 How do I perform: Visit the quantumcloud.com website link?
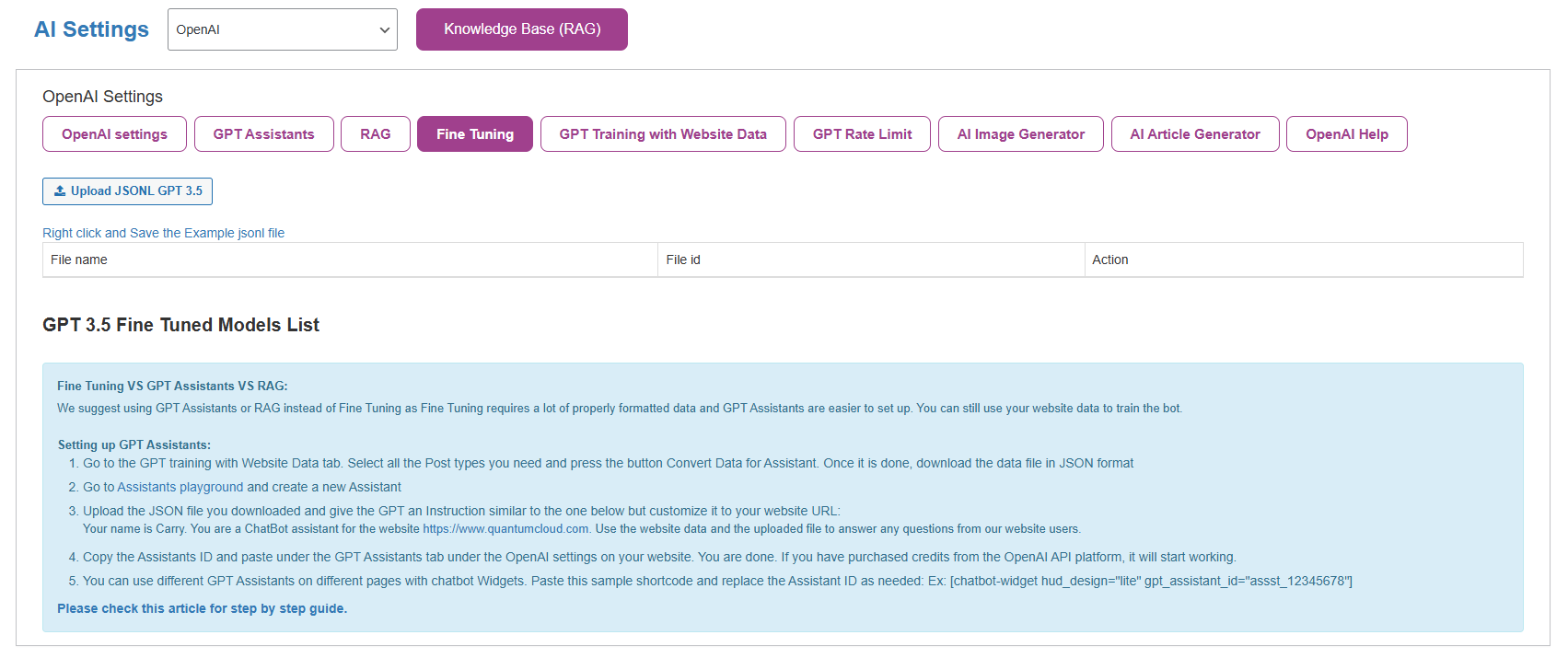pos(505,529)
